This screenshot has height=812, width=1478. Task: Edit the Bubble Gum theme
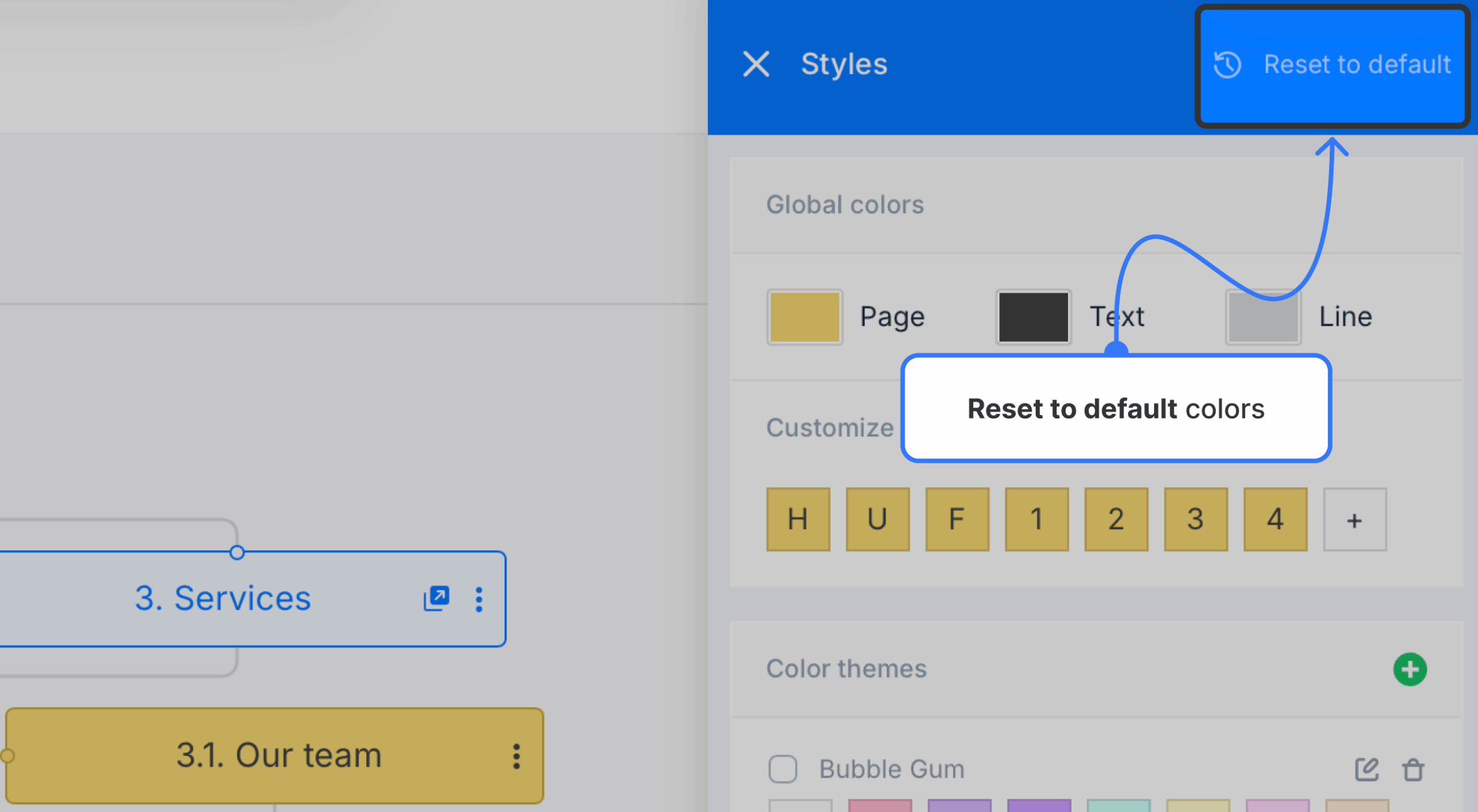1367,769
